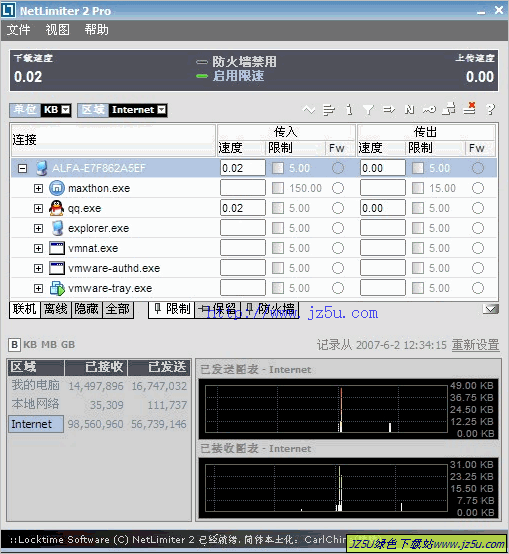The width and height of the screenshot is (509, 554).
Task: Toggle the enable speed limit indicator
Action: (x=202, y=76)
